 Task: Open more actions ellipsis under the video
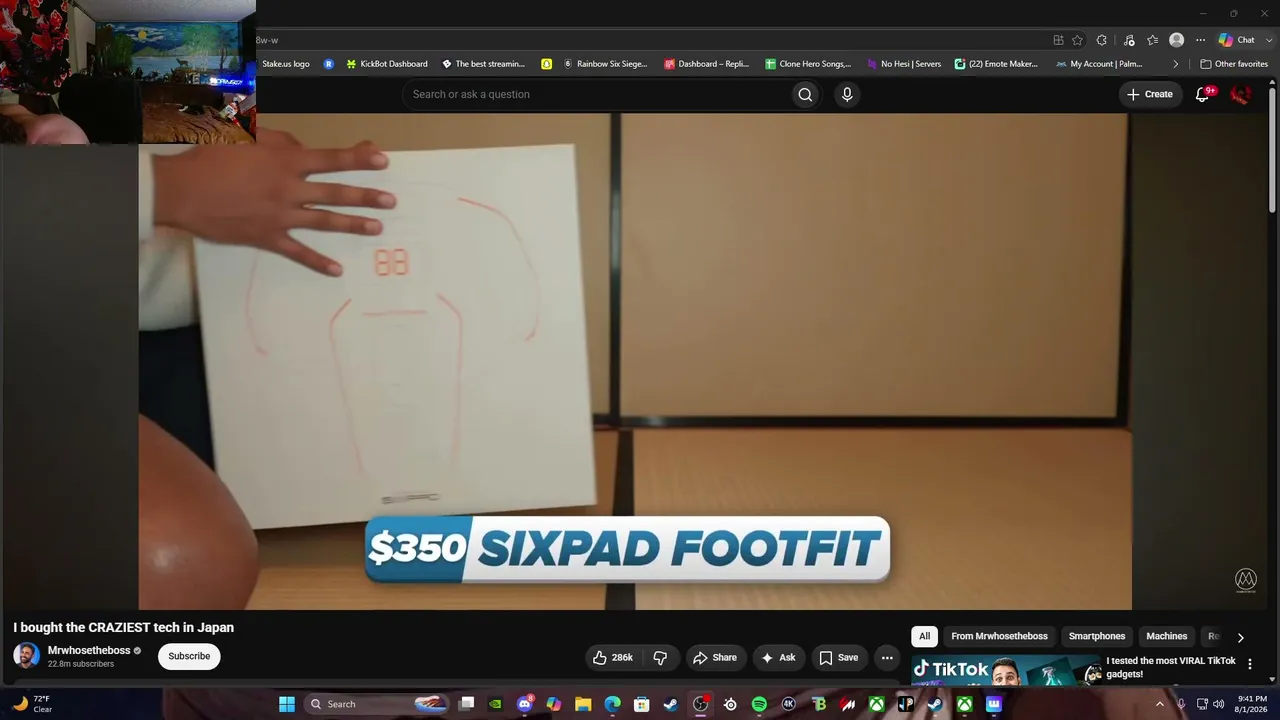(x=887, y=657)
